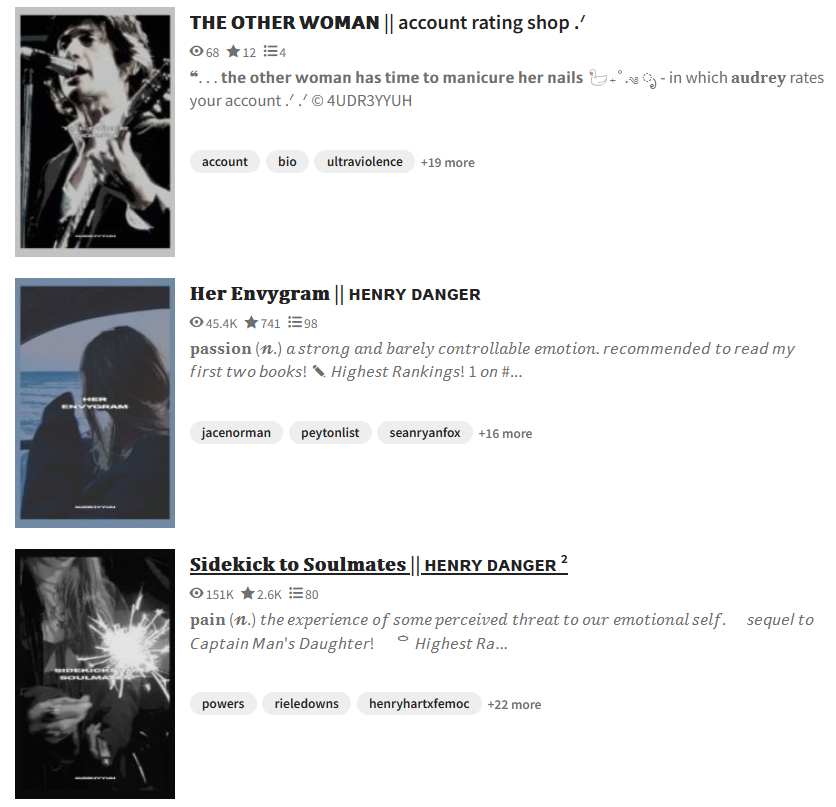Open the Sidekick to Soulmates sparkler cover
The width and height of the screenshot is (836, 807).
pos(95,674)
